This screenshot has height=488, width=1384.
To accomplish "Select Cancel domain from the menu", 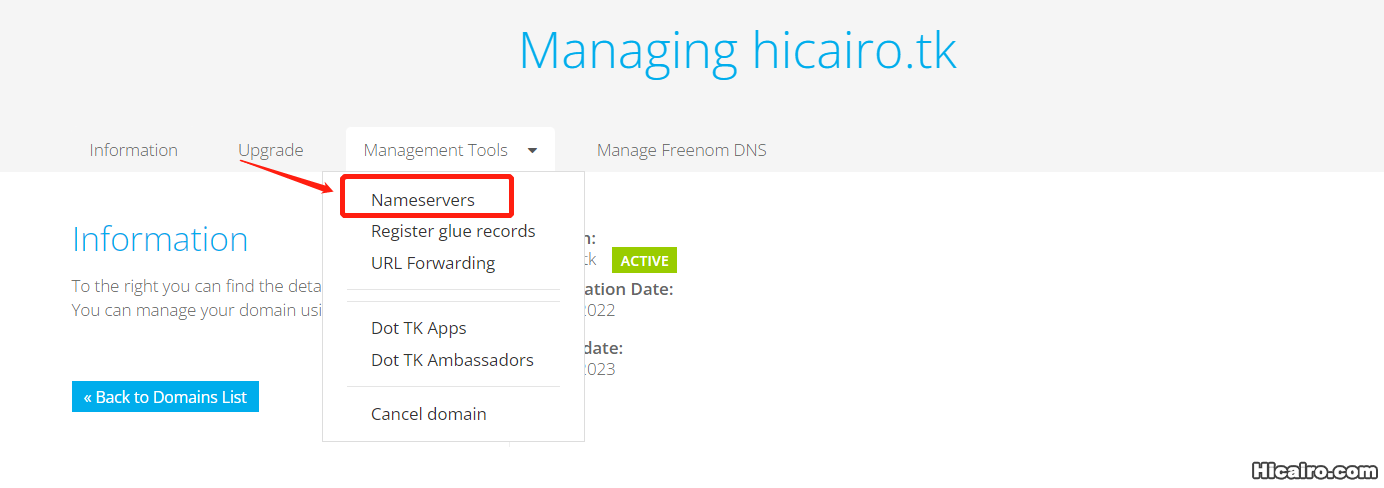I will pyautogui.click(x=428, y=414).
